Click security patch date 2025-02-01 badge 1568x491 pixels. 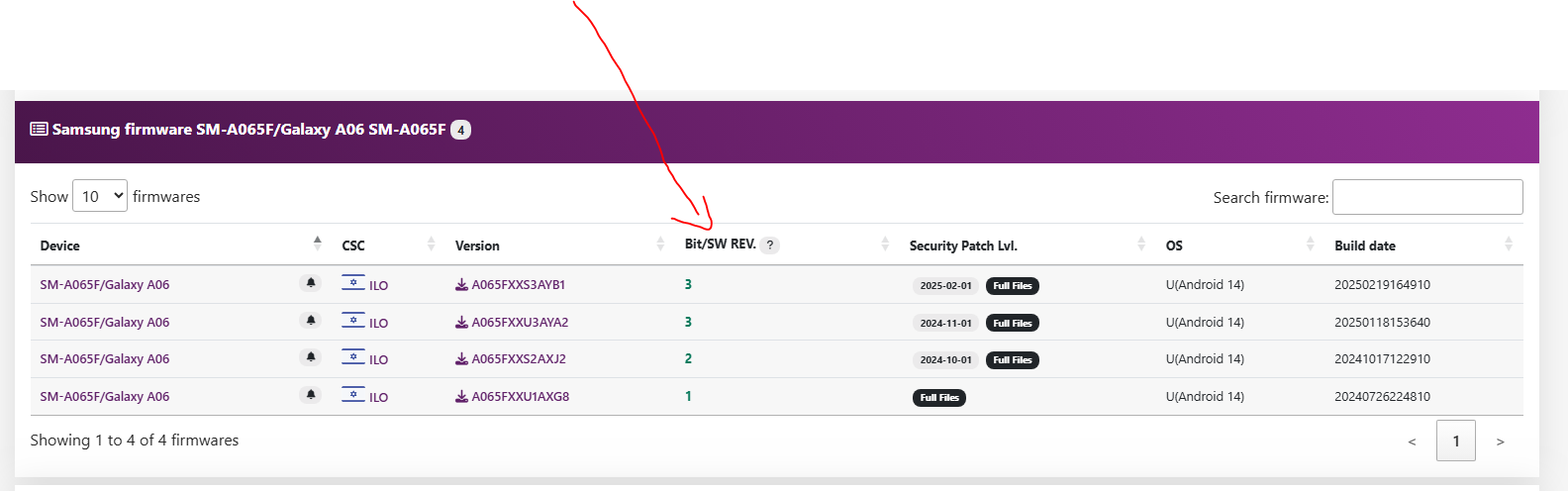(x=946, y=285)
